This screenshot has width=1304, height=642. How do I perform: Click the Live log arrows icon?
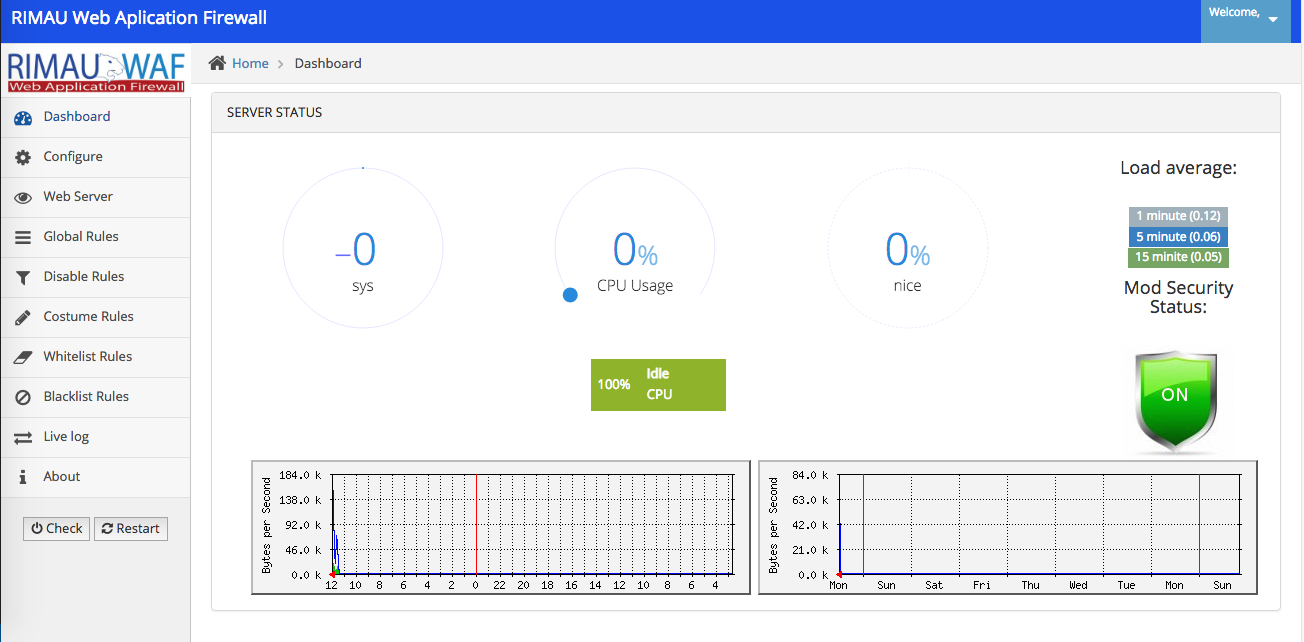23,438
